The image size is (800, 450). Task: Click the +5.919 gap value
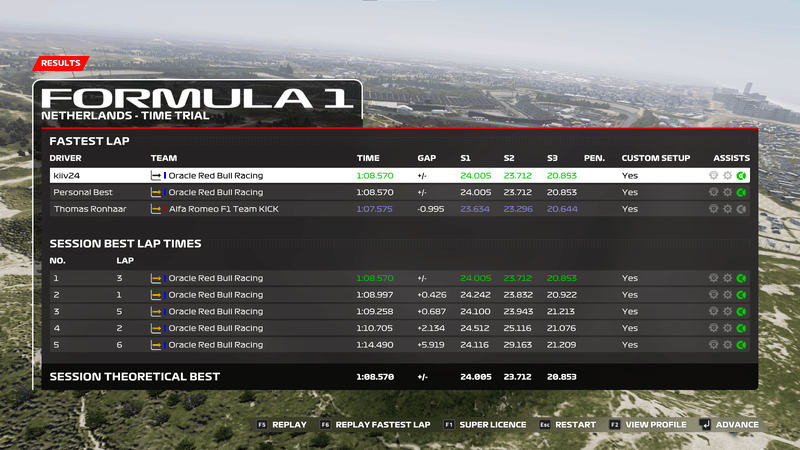pos(432,345)
